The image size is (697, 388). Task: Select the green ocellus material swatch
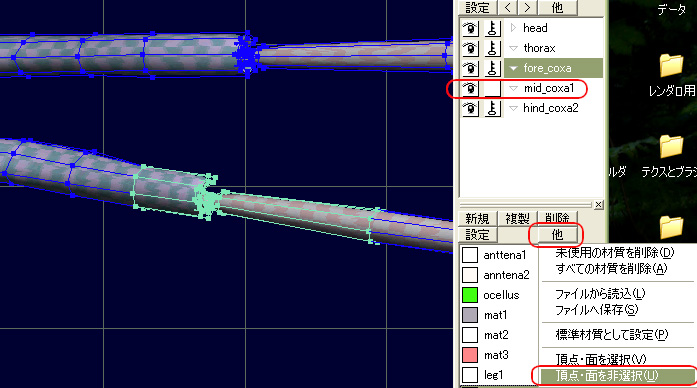pyautogui.click(x=470, y=295)
